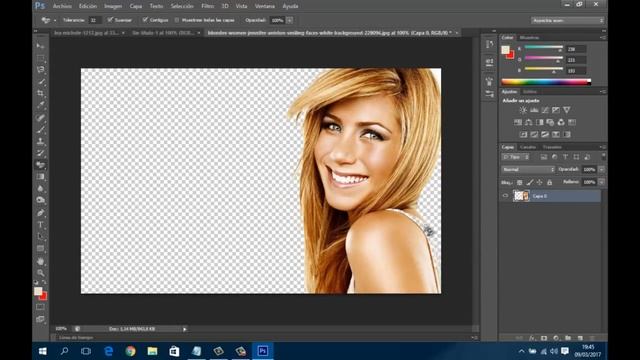
Task: Switch to the Muestras tab
Action: click(x=529, y=38)
